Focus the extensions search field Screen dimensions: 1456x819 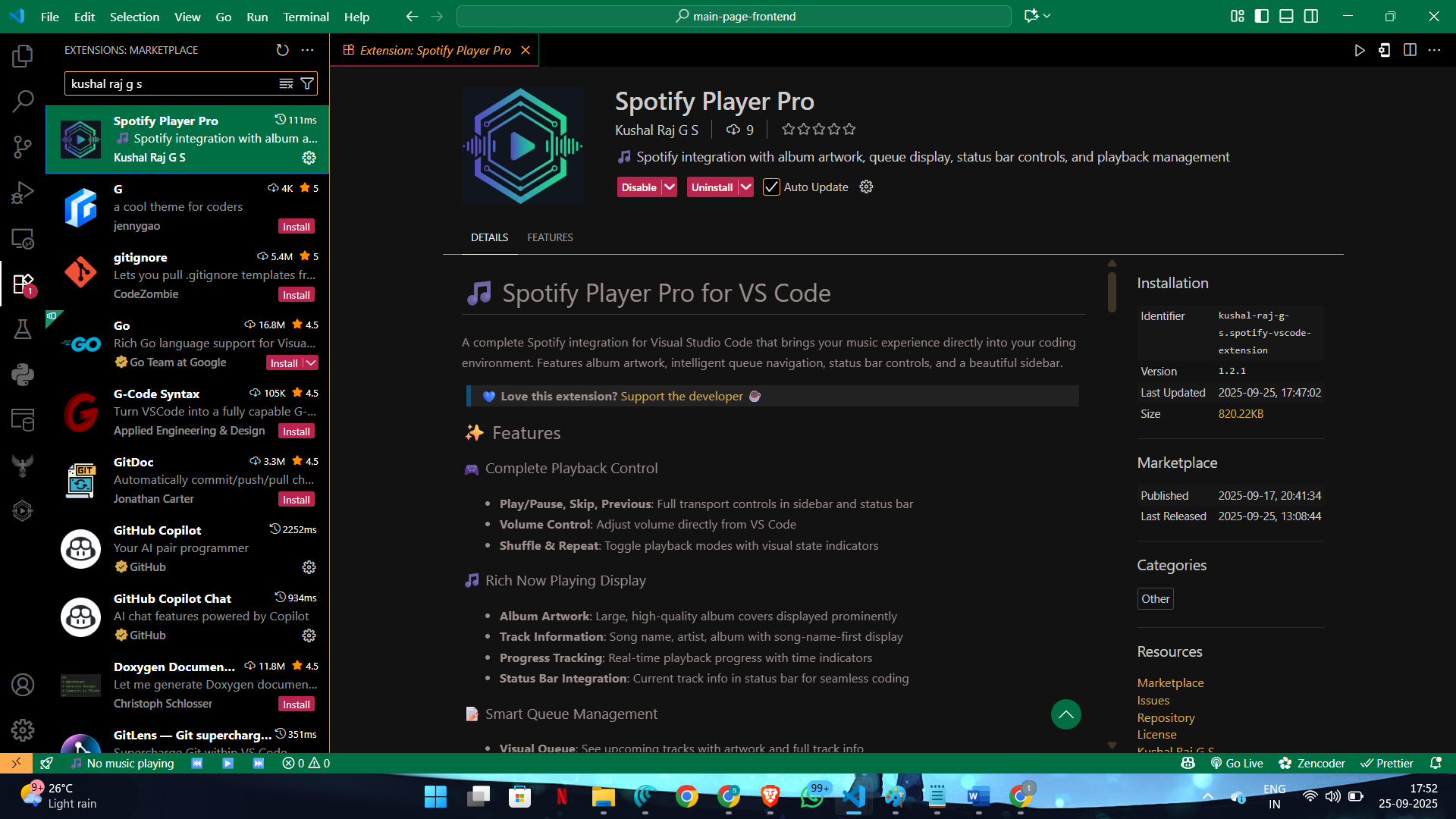(171, 83)
